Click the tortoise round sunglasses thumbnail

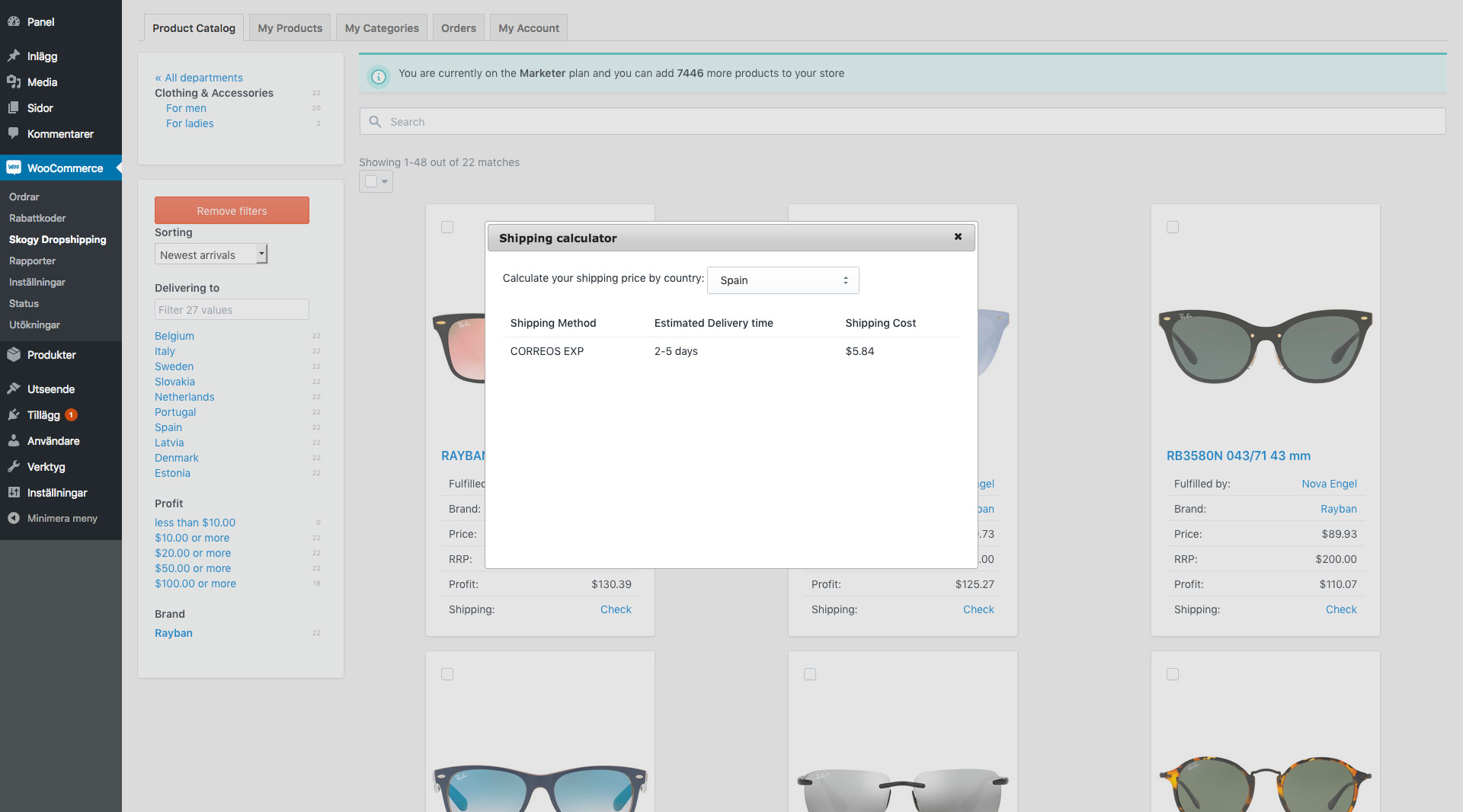coord(1265,783)
